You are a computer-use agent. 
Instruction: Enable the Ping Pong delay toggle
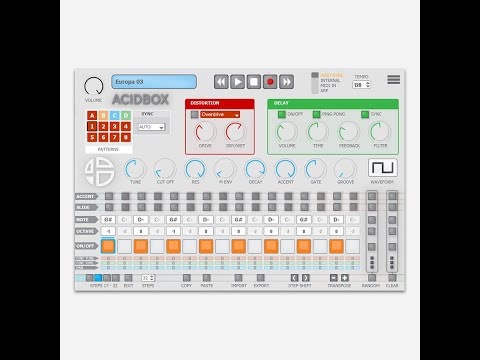point(316,114)
